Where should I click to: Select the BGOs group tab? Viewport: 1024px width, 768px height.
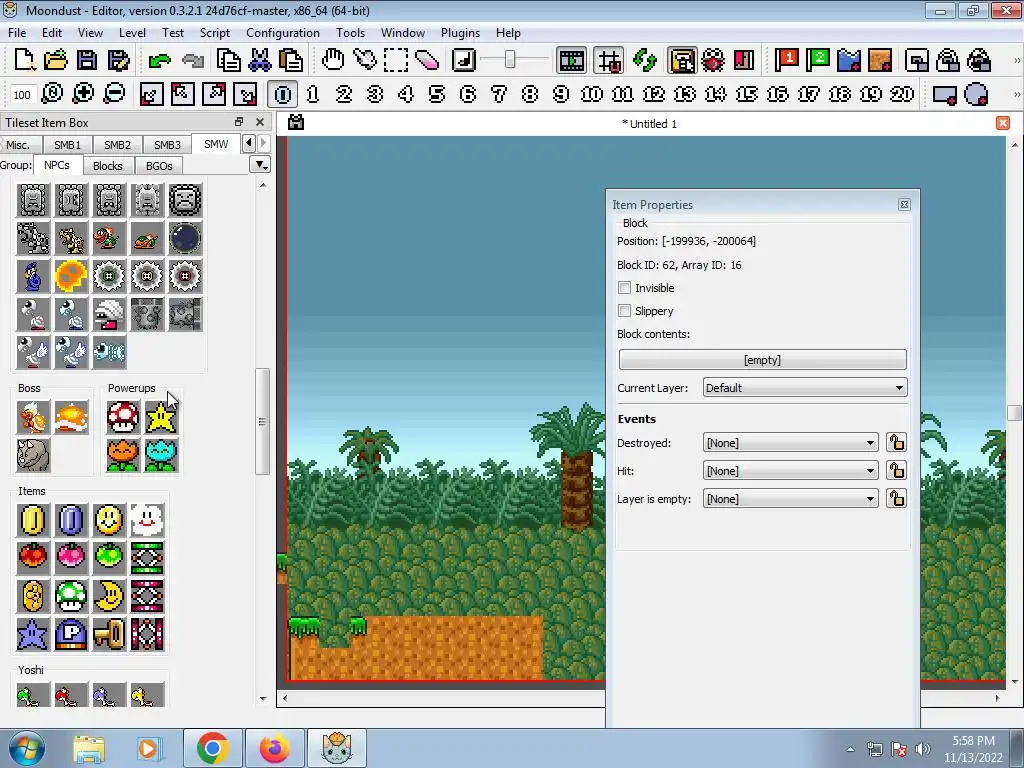(159, 166)
